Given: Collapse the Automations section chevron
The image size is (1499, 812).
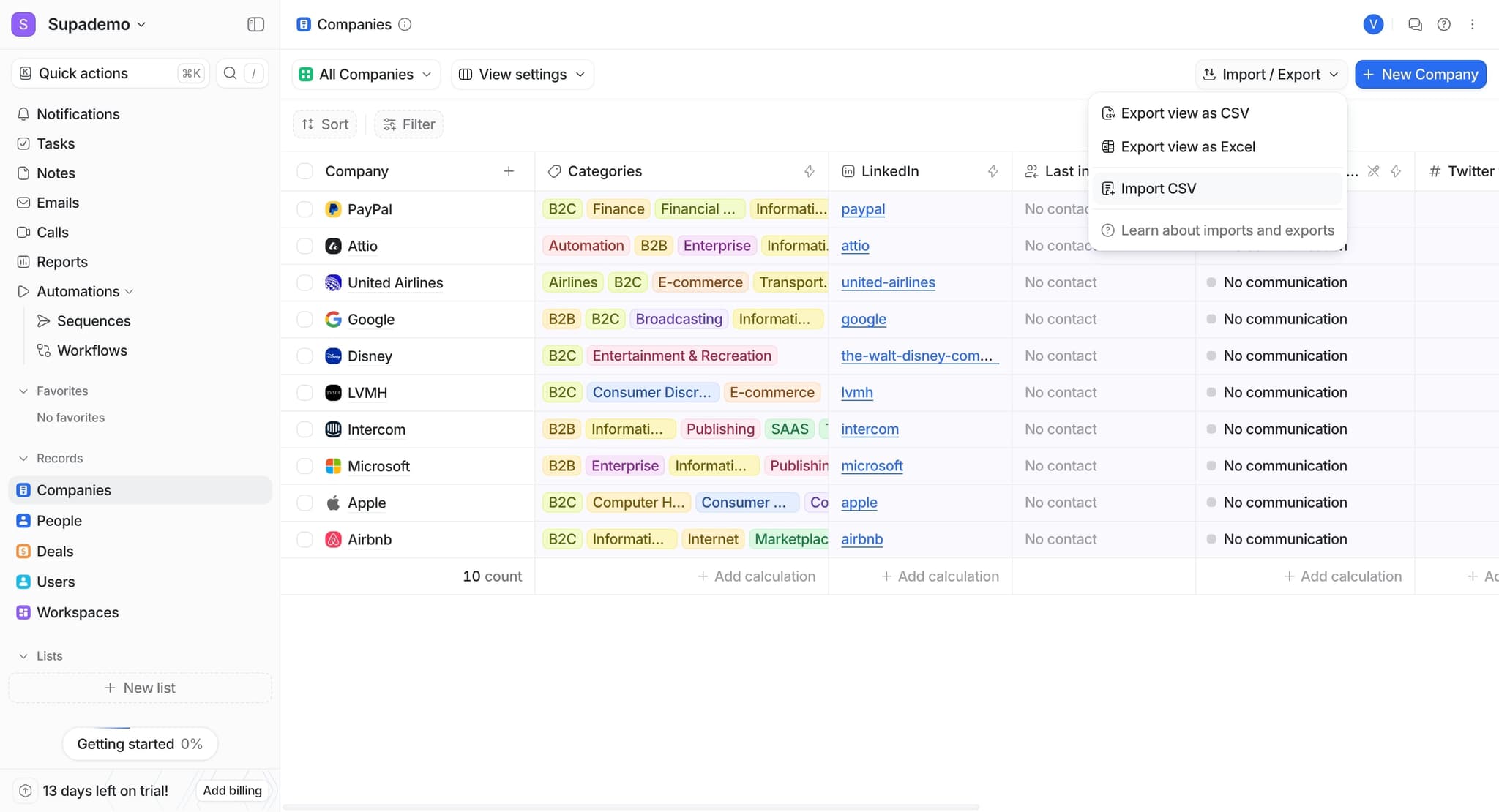Looking at the screenshot, I should pos(130,291).
